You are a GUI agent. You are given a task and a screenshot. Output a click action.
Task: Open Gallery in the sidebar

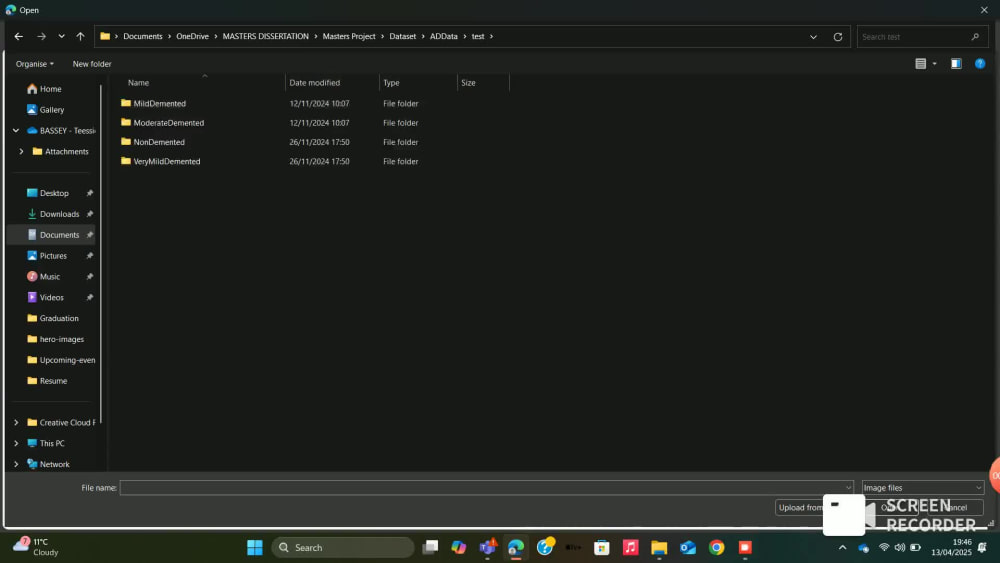[x=52, y=110]
